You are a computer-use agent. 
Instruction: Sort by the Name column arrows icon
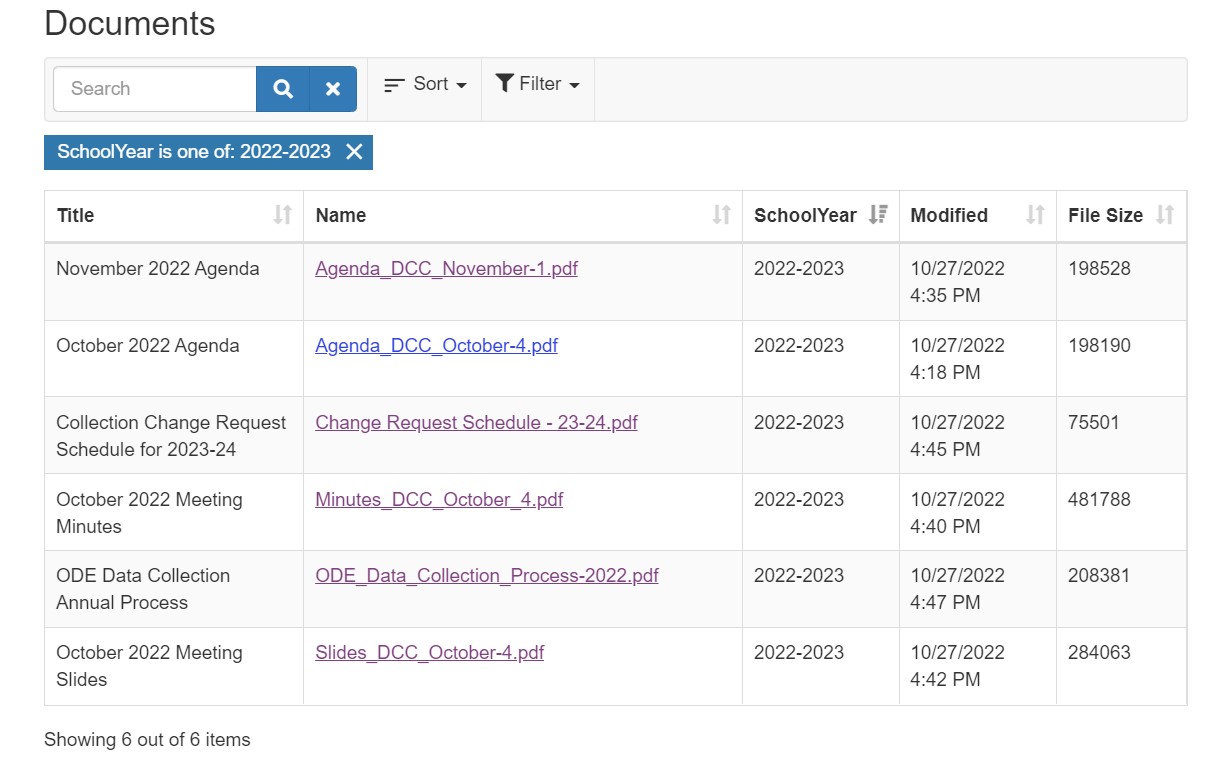coord(722,214)
